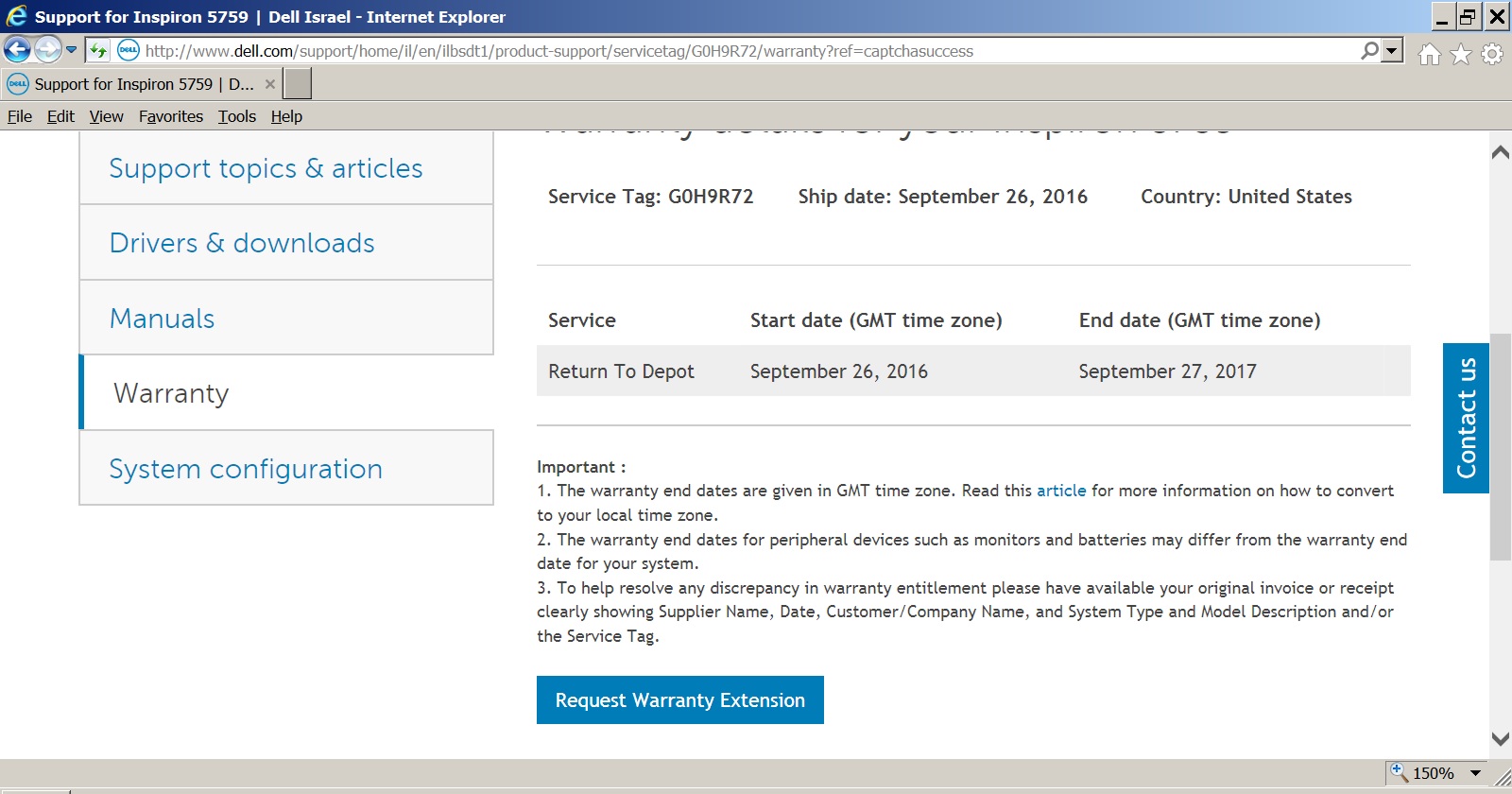Click start date September 26, 2016 cell
The height and width of the screenshot is (794, 1512).
839,371
